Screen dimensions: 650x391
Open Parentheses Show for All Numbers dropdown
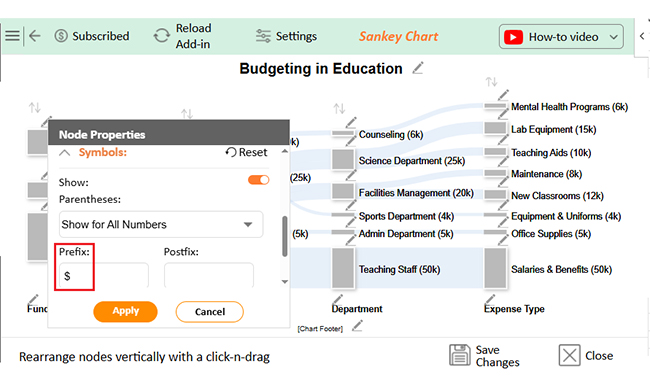coord(161,224)
